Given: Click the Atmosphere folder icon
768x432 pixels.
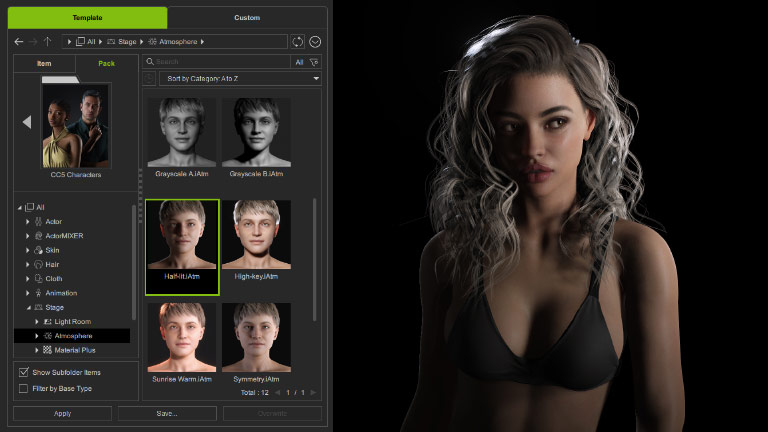Looking at the screenshot, I should click(48, 336).
